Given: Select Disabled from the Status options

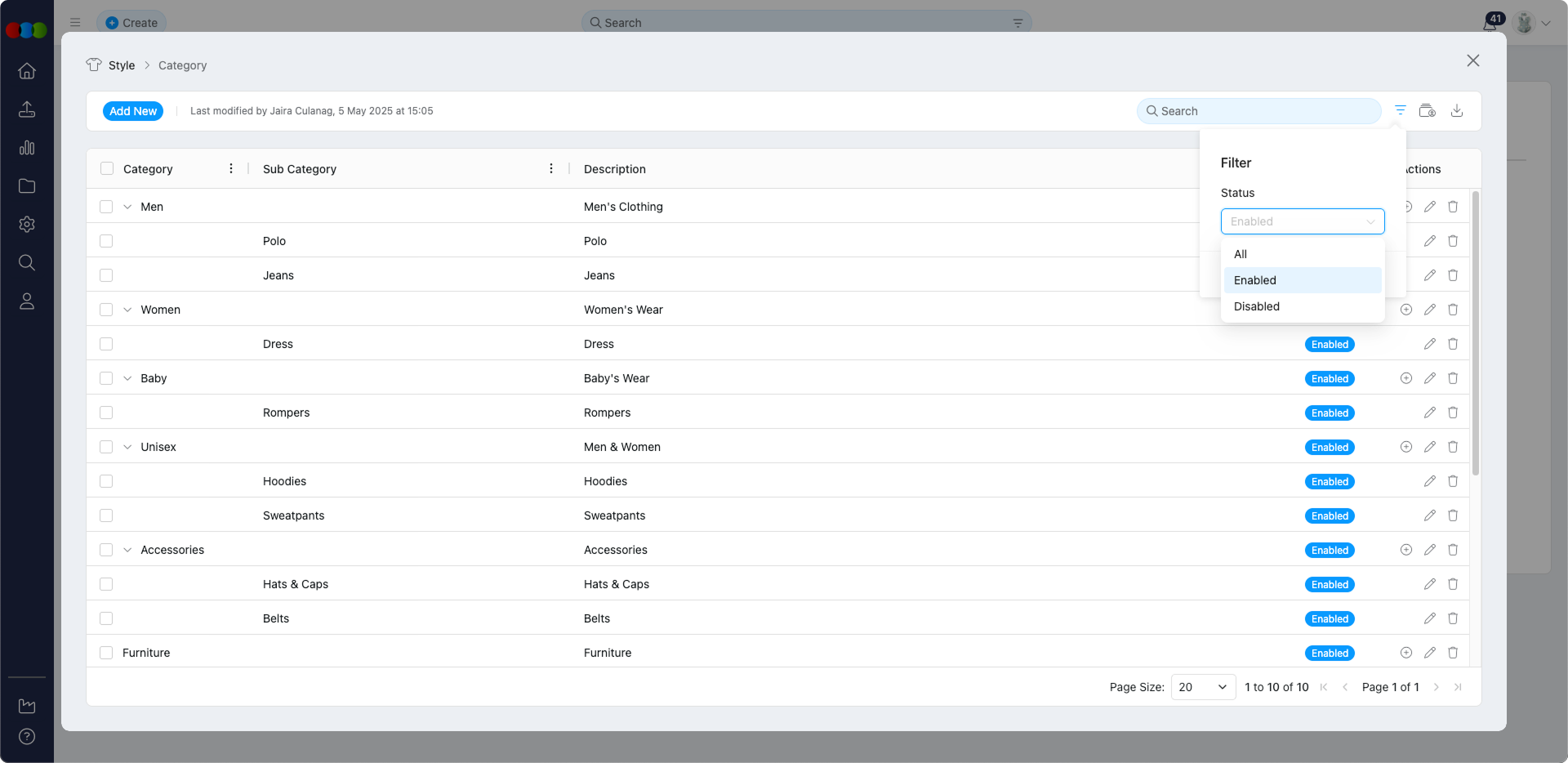Looking at the screenshot, I should (x=1257, y=306).
